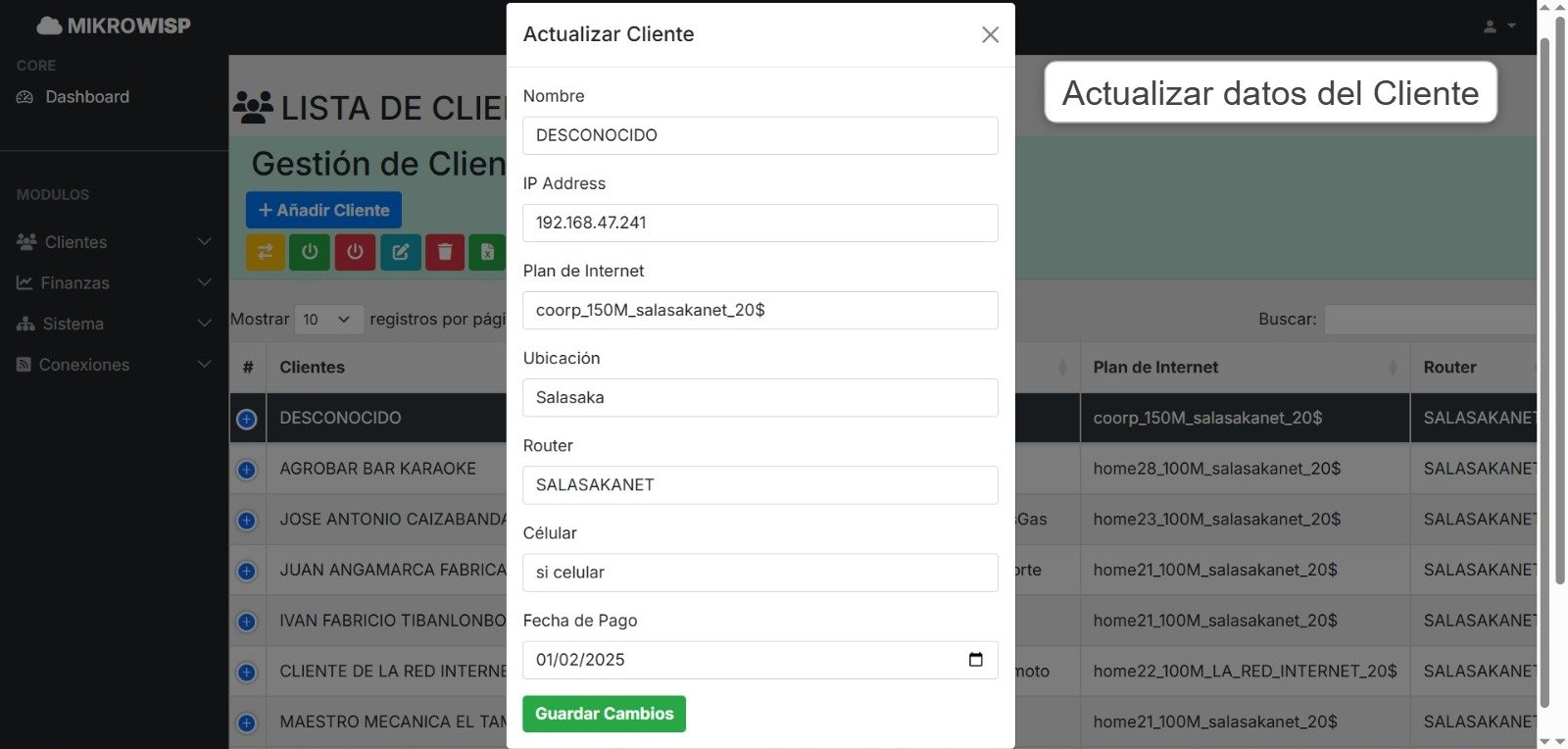
Task: Expand the DESCONOCIDO row plus toggle
Action: point(247,420)
